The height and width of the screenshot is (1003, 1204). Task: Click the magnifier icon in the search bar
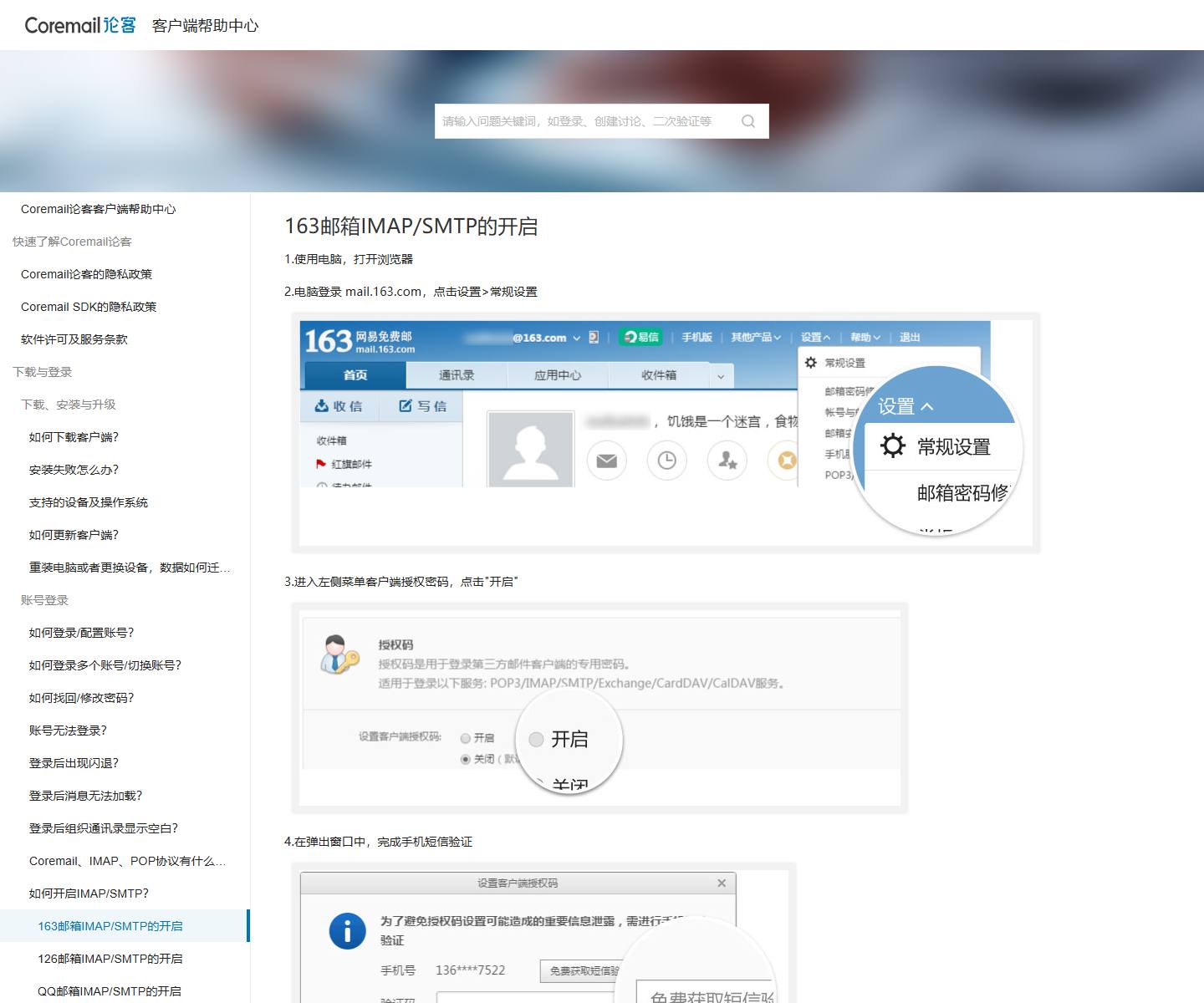click(x=747, y=120)
